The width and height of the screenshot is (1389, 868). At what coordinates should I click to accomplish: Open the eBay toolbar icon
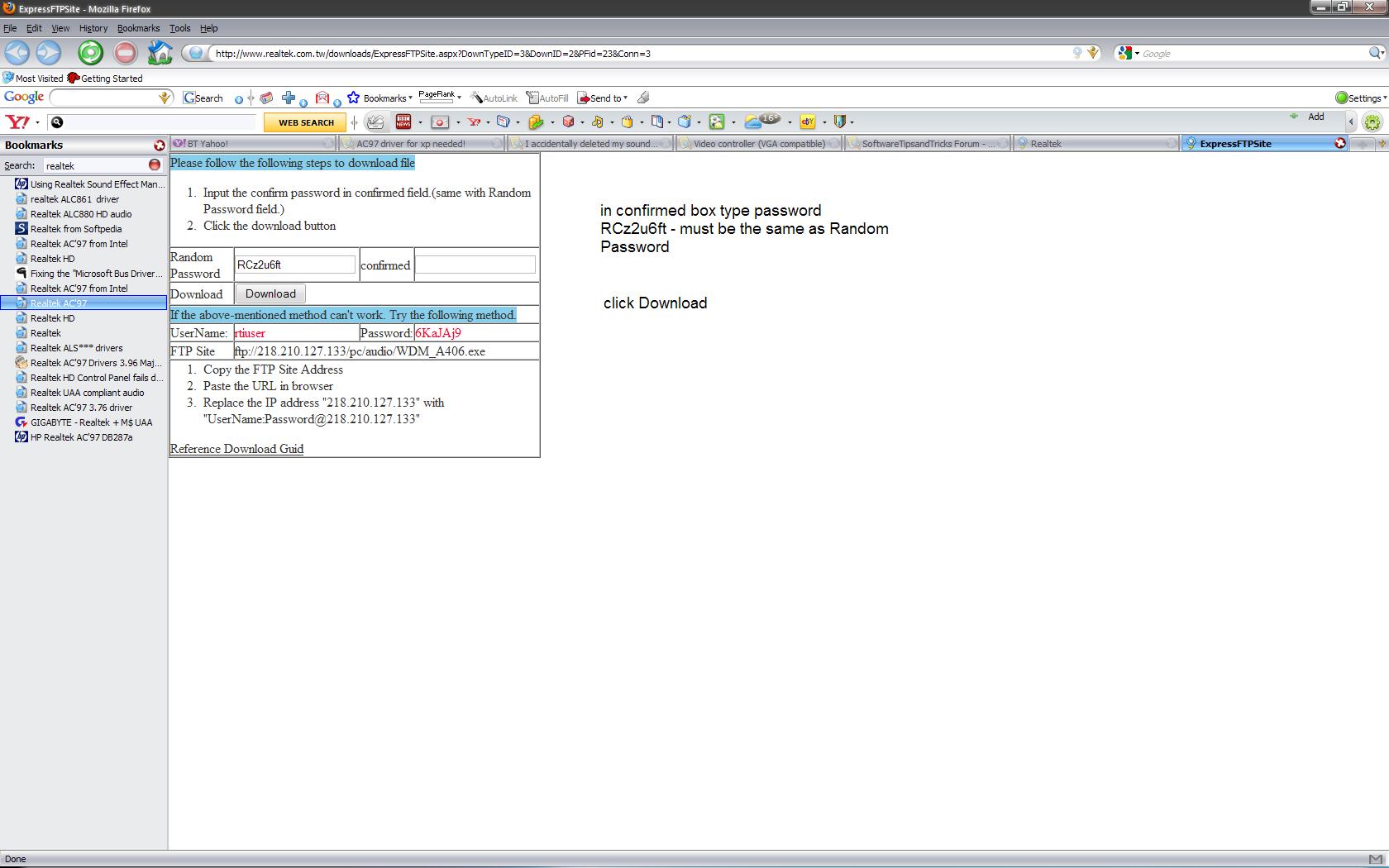coord(808,122)
